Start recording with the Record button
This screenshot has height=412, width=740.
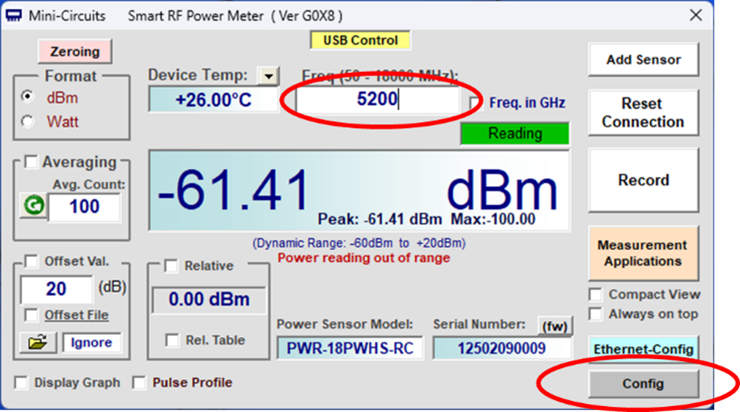click(x=643, y=180)
